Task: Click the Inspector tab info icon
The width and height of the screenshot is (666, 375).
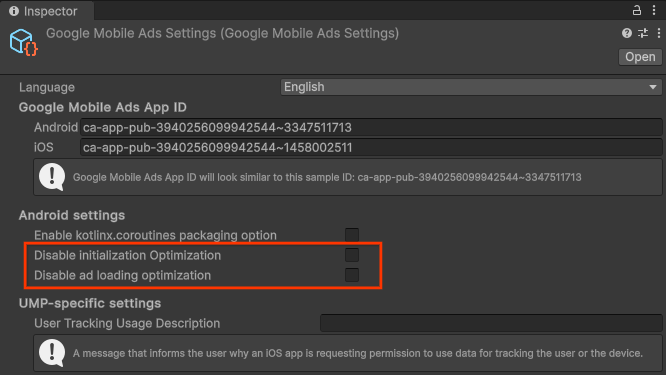Action: coord(14,11)
